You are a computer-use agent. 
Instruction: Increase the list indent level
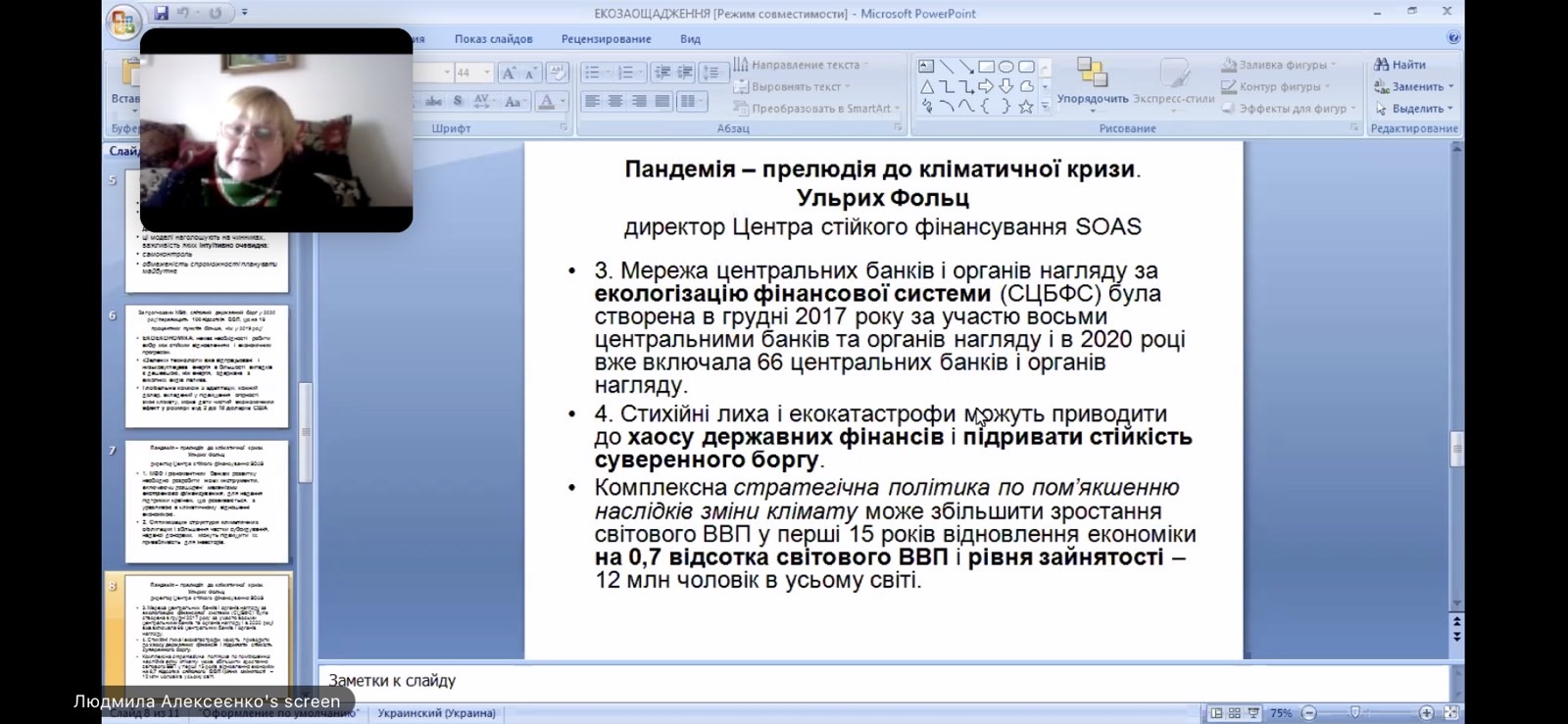point(685,72)
